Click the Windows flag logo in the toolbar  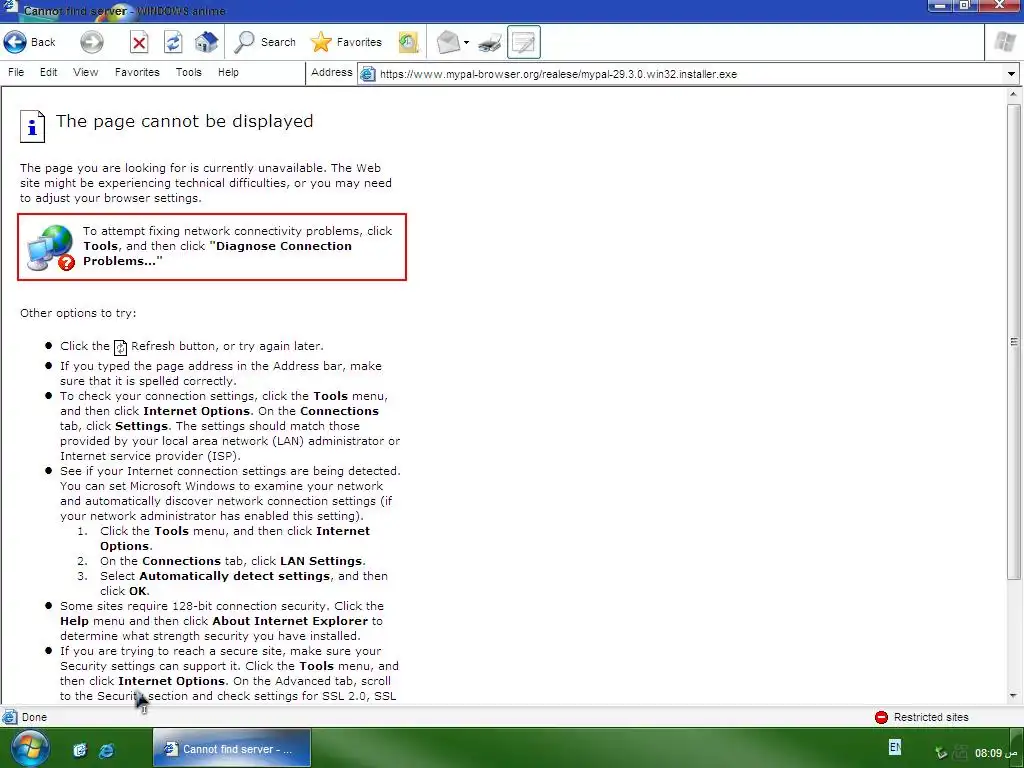1004,42
